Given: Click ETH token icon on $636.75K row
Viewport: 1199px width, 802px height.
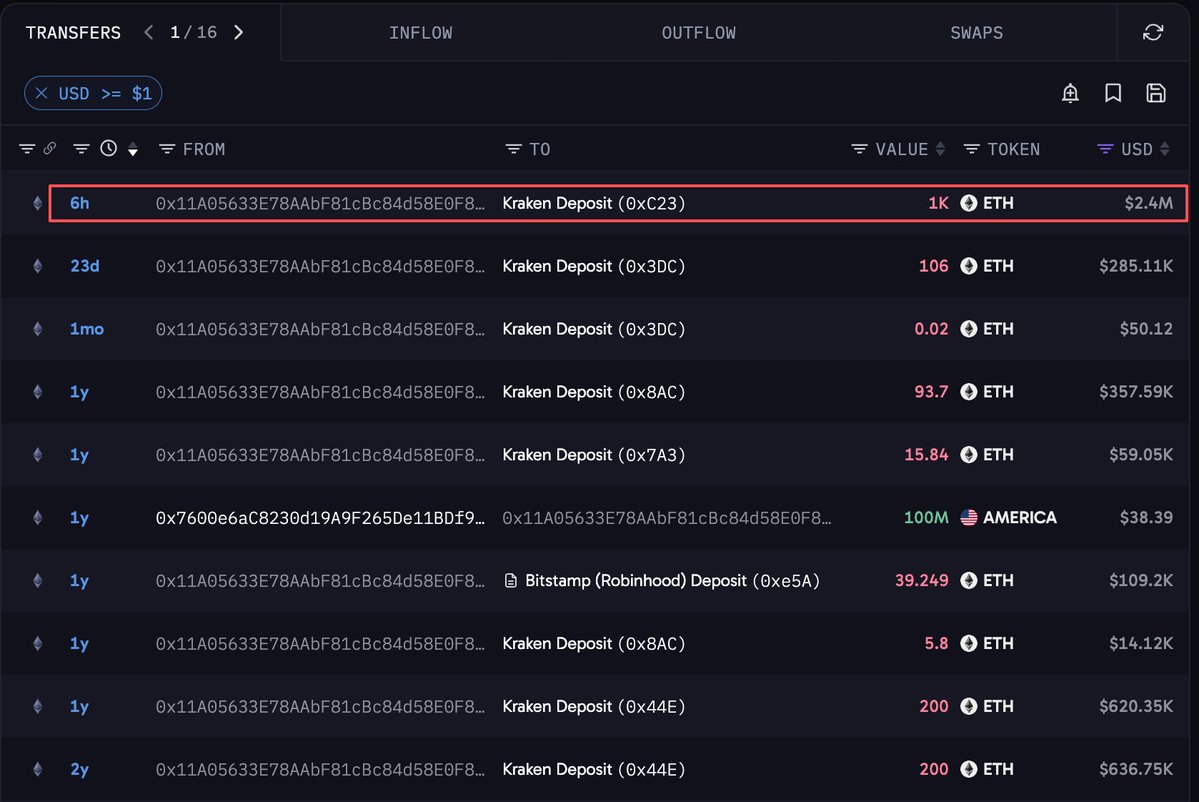Looking at the screenshot, I should coord(969,769).
